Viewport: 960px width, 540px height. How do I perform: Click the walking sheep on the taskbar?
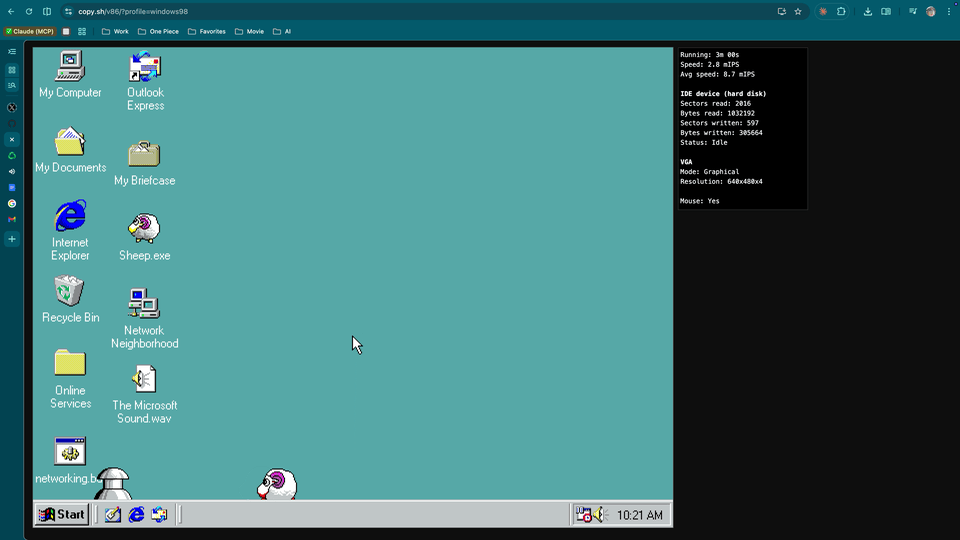point(277,484)
